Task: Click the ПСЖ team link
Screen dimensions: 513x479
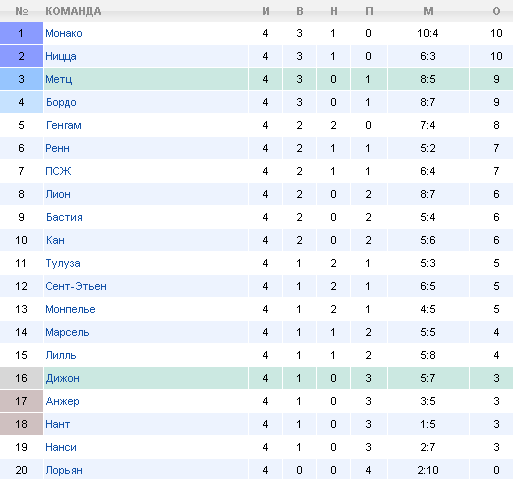Action: [58, 171]
